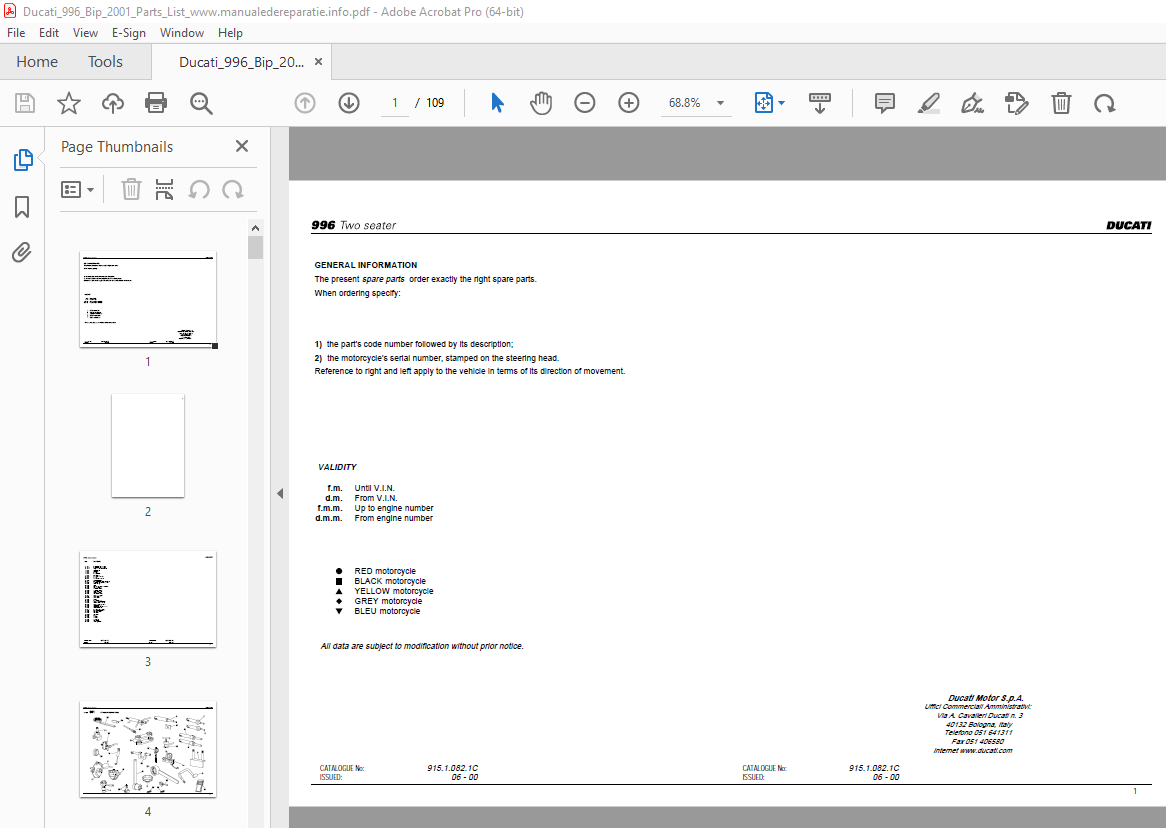Open the E-Sign menu
Image resolution: width=1166 pixels, height=828 pixels.
coord(129,33)
